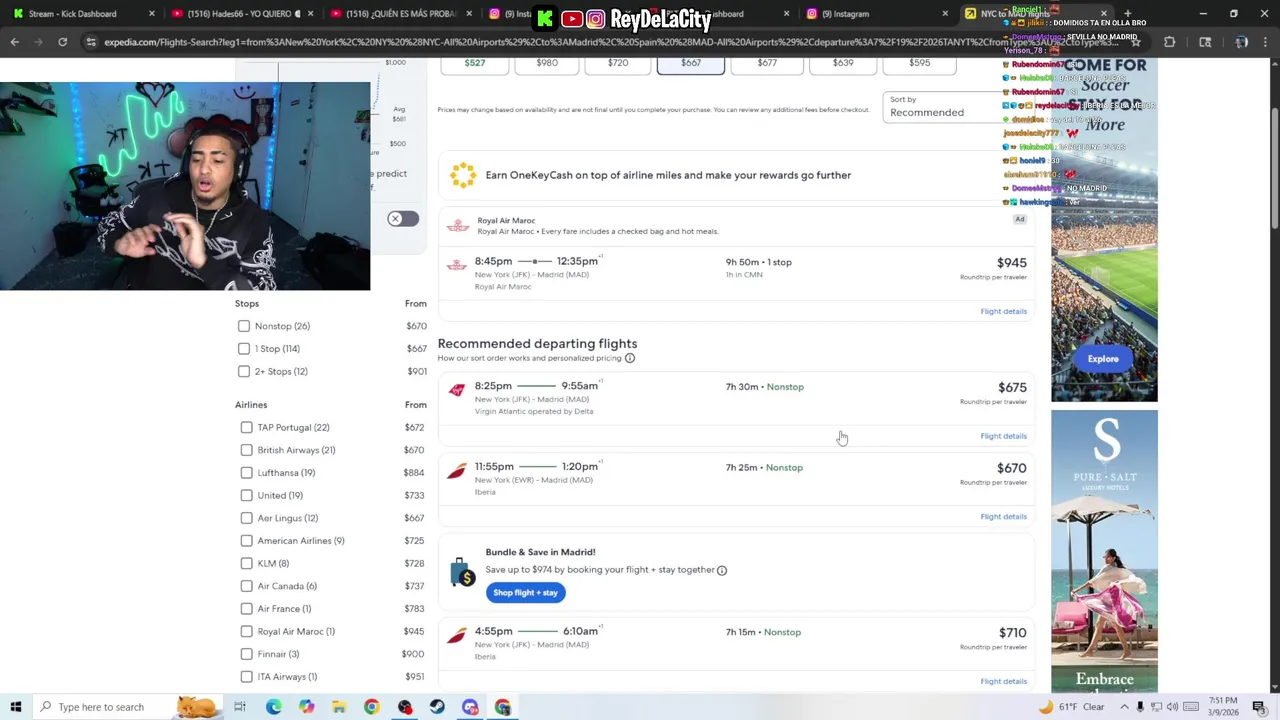Viewport: 1280px width, 720px height.
Task: Click the page vertical scrollbar
Action: (1273, 375)
